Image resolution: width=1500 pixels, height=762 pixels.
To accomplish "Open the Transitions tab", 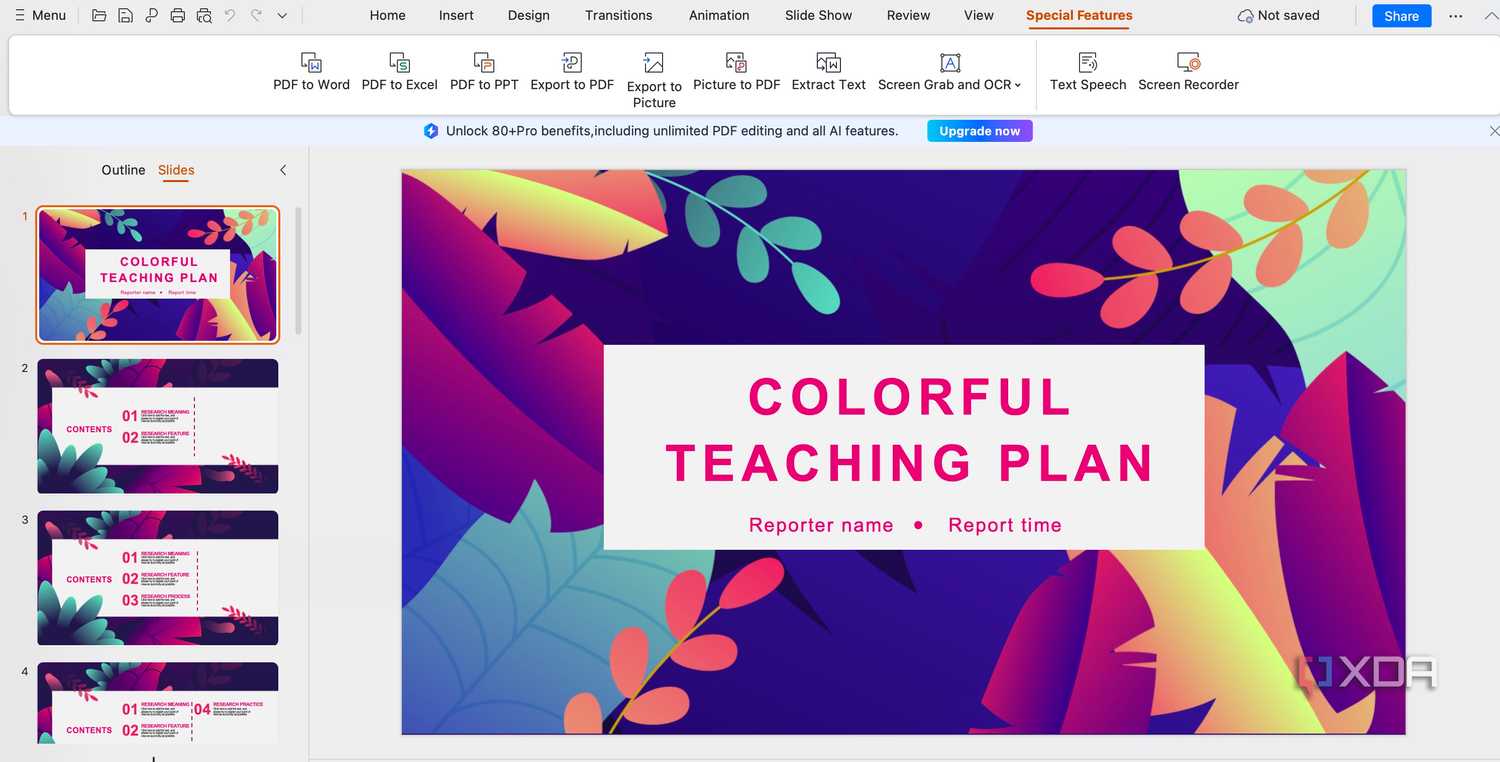I will (618, 15).
